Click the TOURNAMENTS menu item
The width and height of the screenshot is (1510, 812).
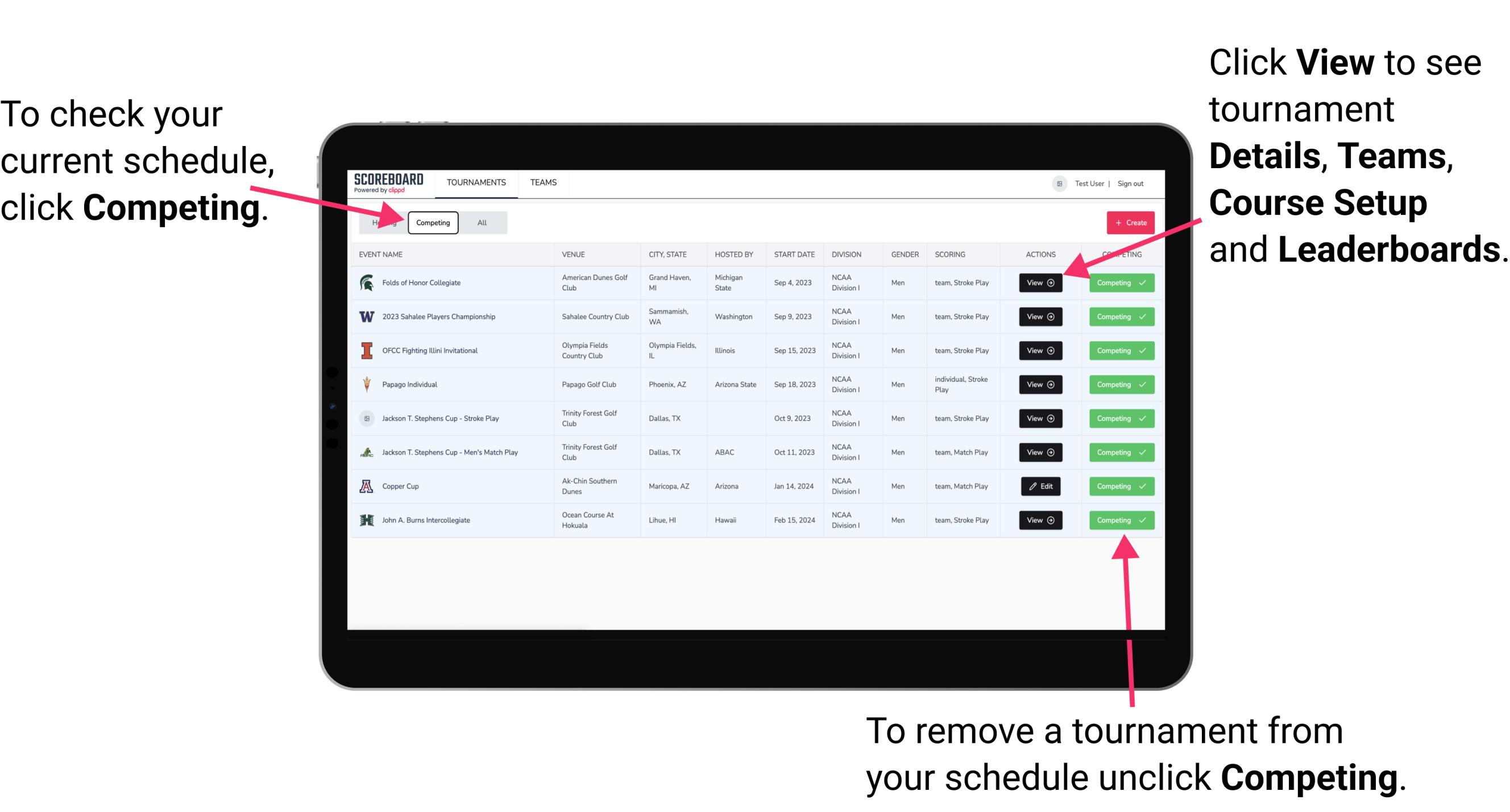(477, 183)
